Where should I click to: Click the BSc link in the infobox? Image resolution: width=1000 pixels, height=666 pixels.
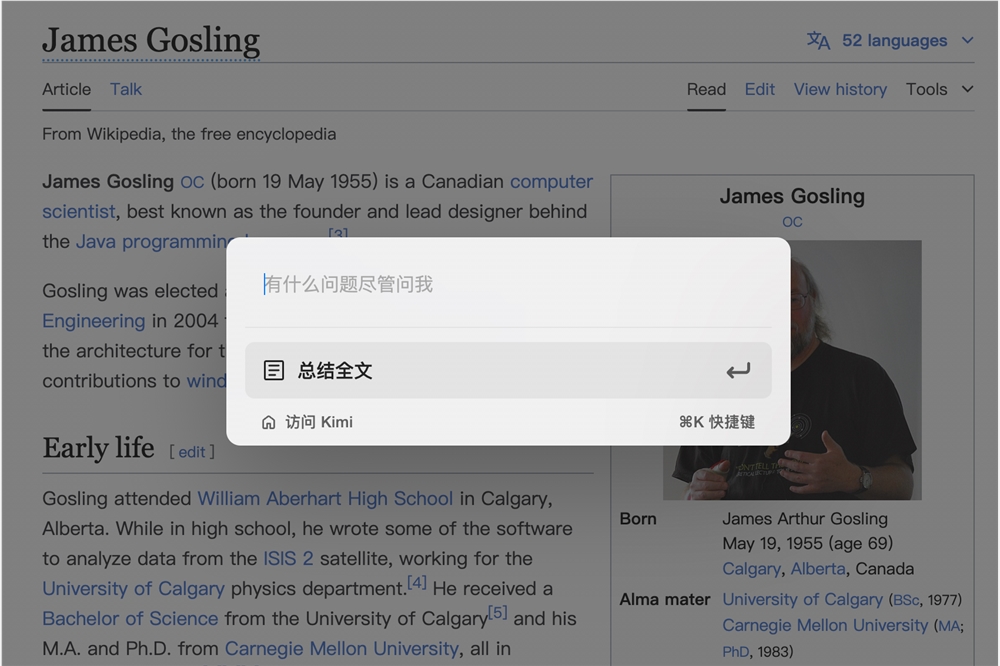click(x=906, y=600)
